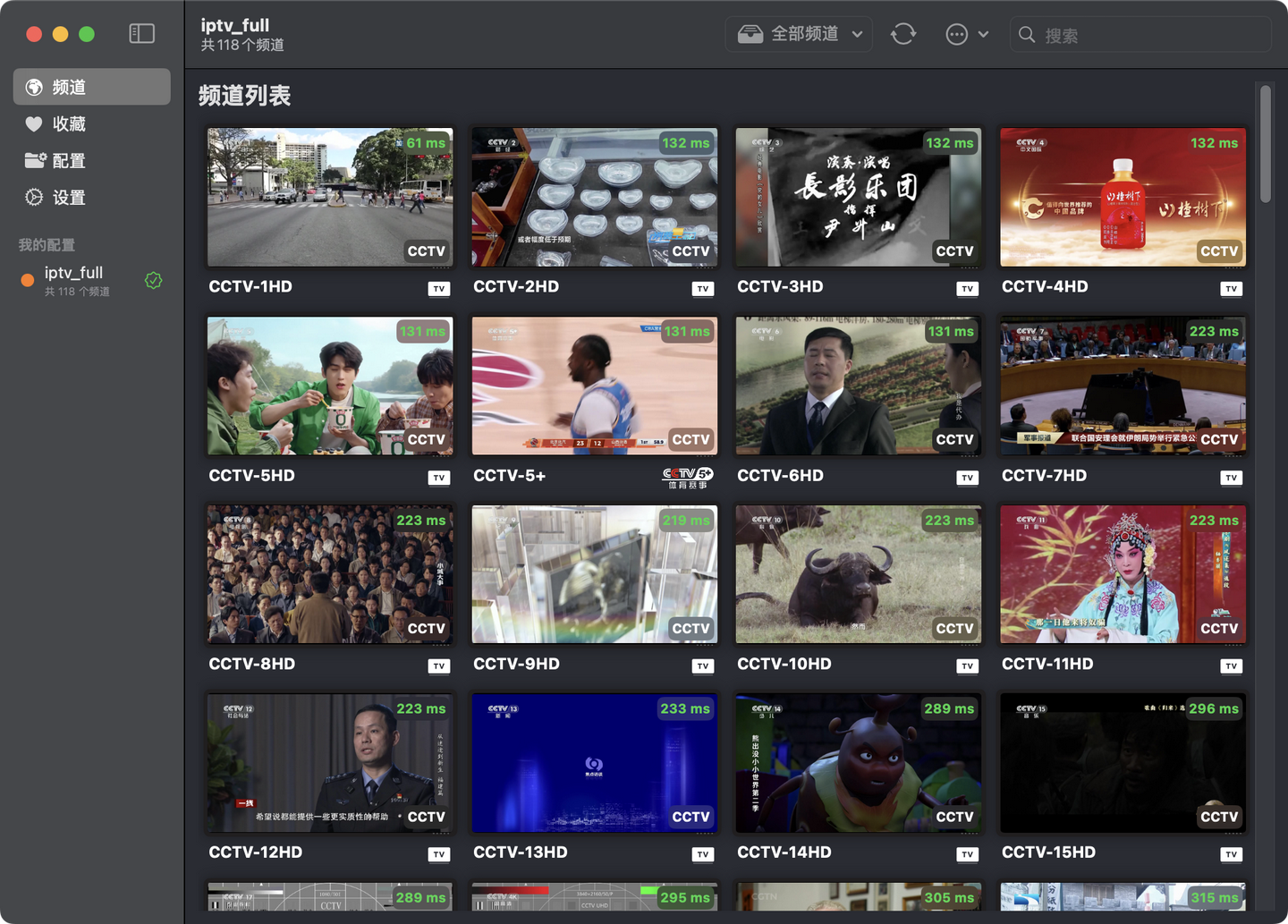This screenshot has height=924, width=1288.
Task: Play the CCTV-12HD channel preview
Action: (x=330, y=763)
